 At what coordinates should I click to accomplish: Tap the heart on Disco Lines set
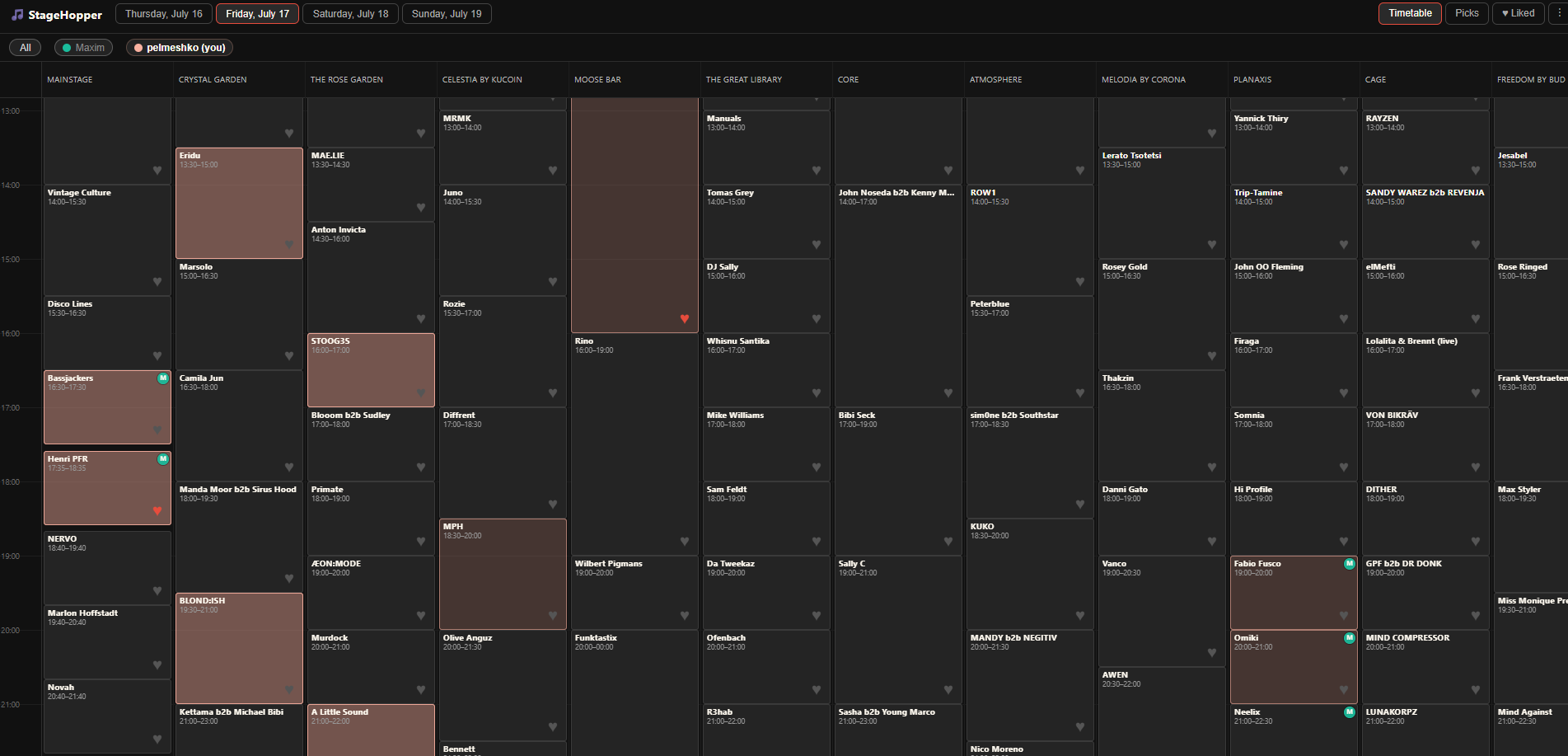point(157,356)
